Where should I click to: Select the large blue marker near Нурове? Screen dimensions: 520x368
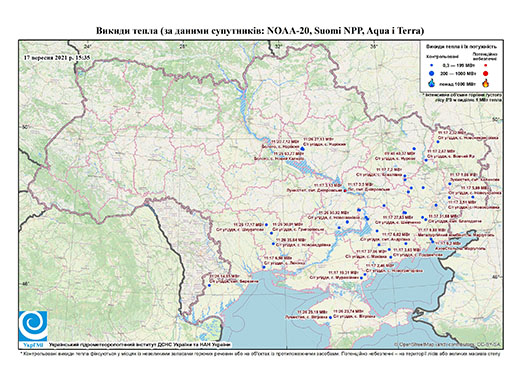click(302, 149)
